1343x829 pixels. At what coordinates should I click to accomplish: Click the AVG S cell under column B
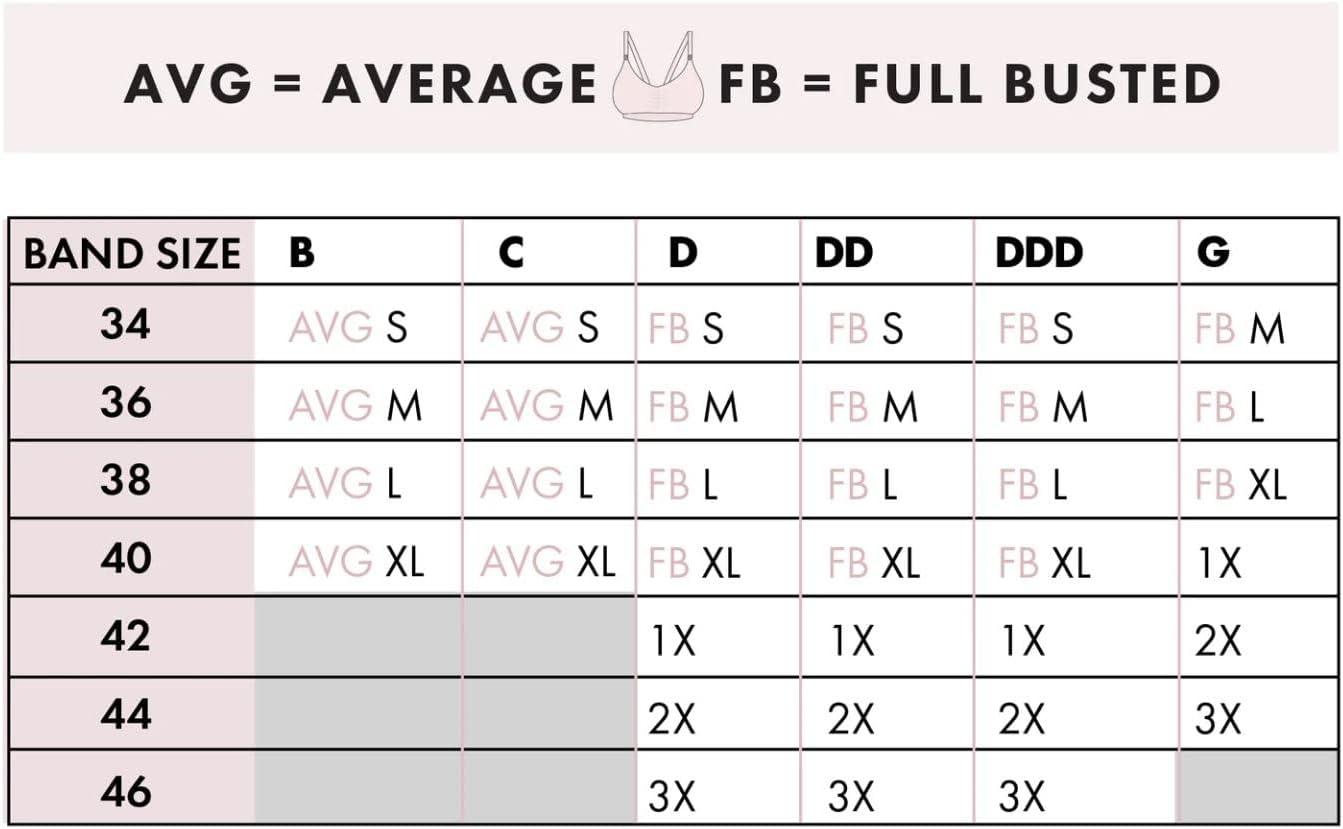click(348, 327)
